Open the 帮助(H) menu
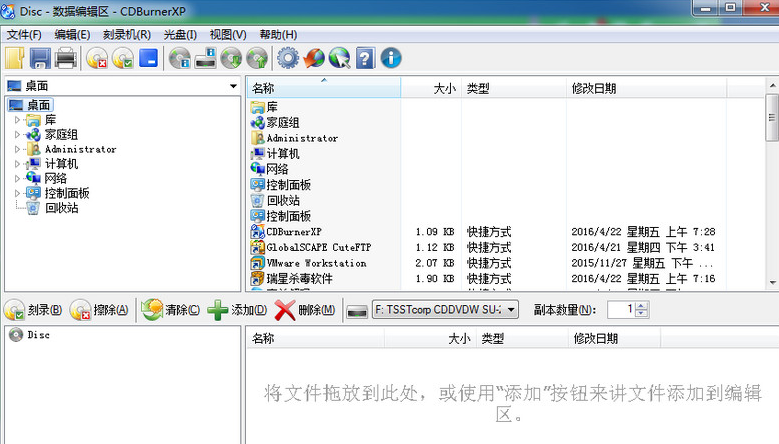 278,35
